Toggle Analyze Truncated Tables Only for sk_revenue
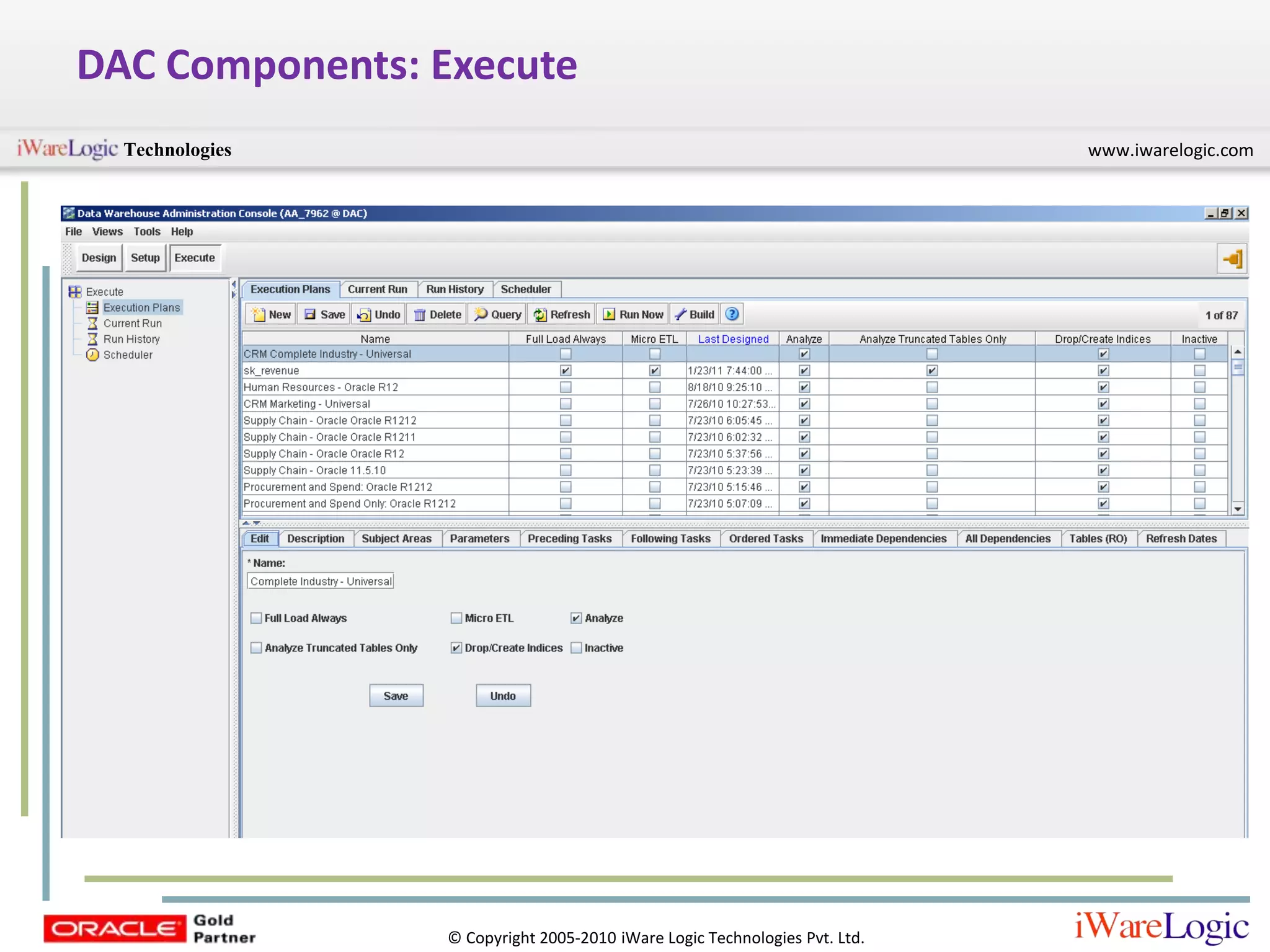Viewport: 1270px width, 952px height. pyautogui.click(x=932, y=371)
